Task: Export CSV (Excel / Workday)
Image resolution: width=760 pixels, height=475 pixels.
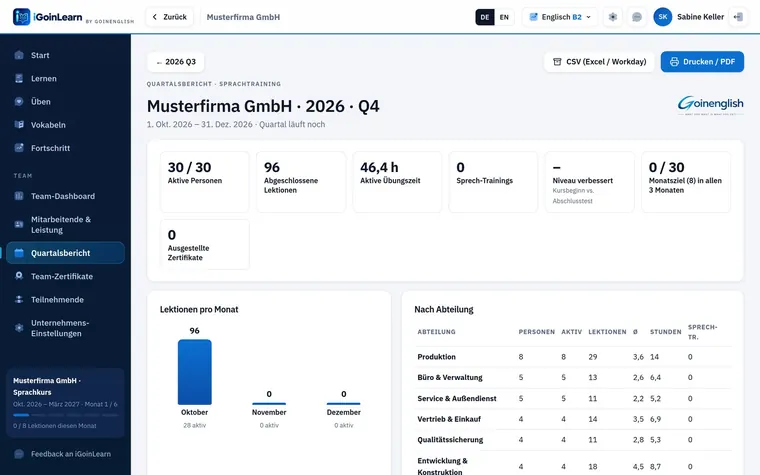Action: coord(599,62)
